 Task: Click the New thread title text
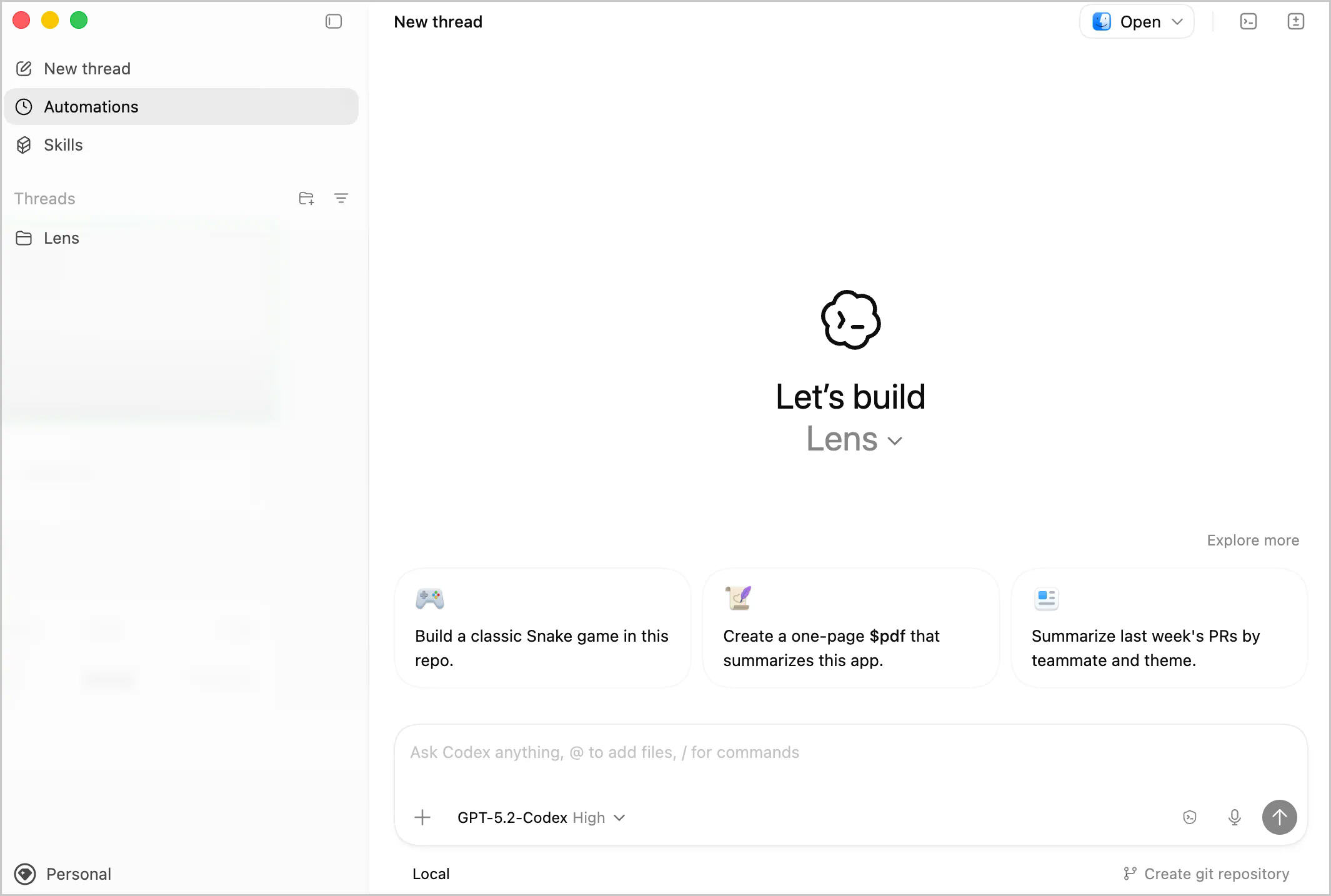(438, 22)
